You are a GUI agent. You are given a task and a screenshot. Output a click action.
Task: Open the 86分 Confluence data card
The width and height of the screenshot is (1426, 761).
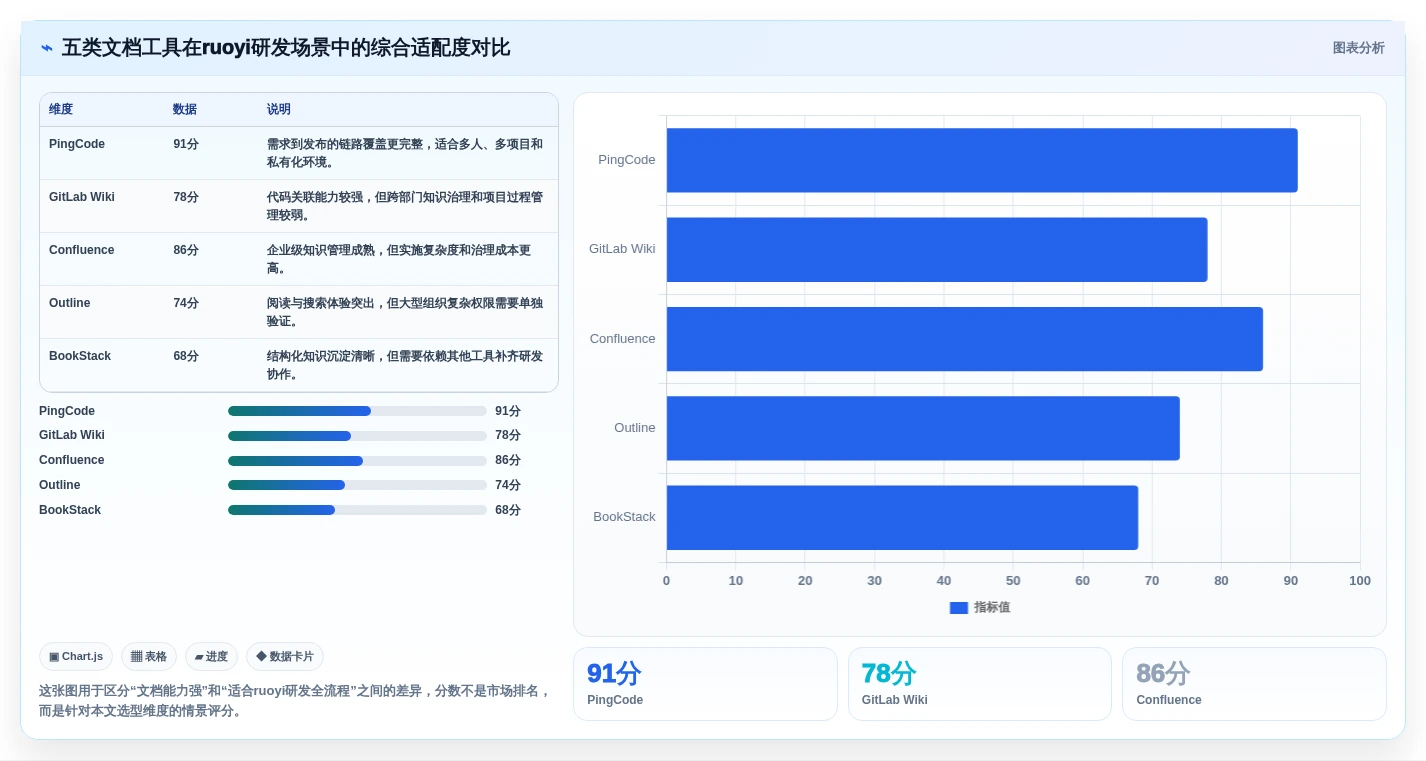coord(1254,684)
